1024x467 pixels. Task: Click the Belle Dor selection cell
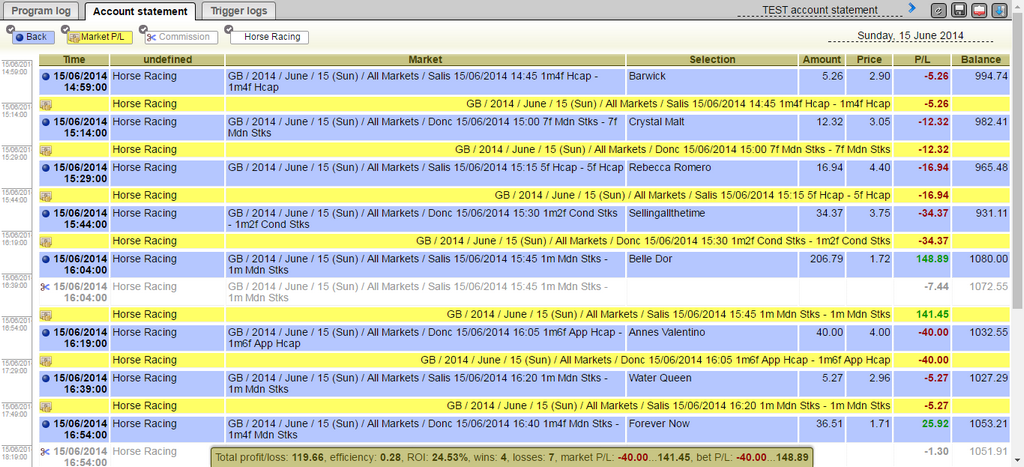click(712, 265)
